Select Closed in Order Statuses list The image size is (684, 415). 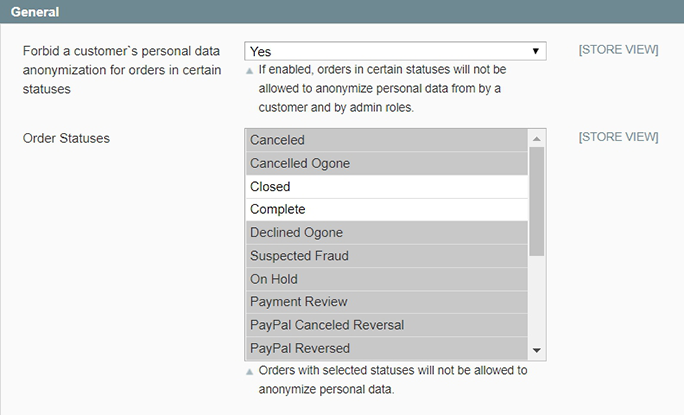[x=386, y=186]
